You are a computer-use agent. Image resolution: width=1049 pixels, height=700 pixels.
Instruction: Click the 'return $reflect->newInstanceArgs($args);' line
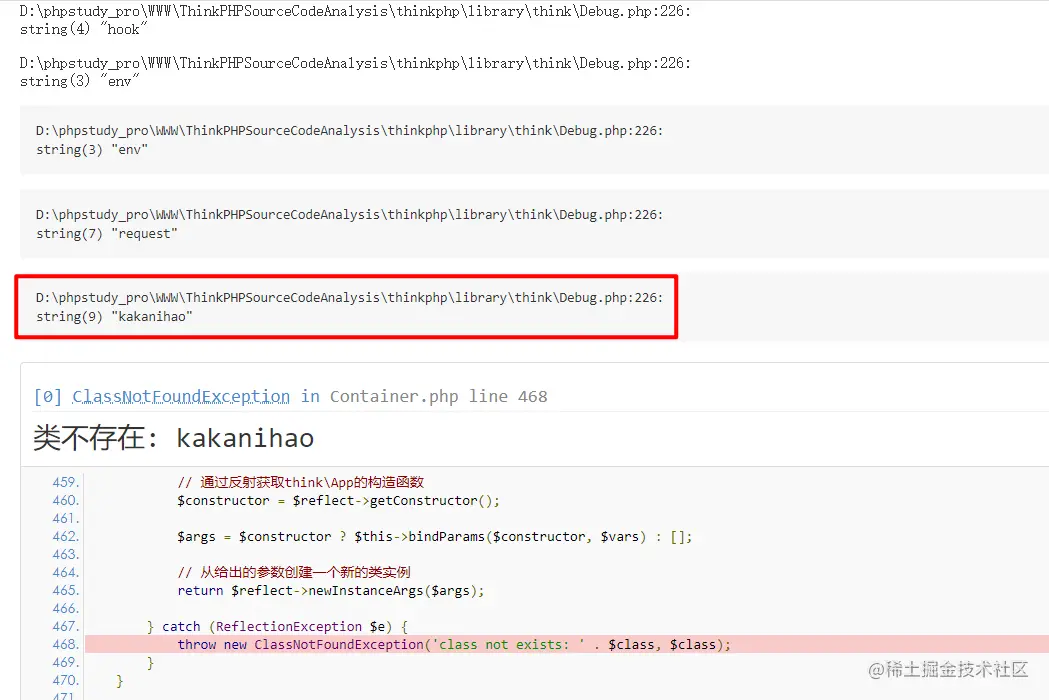[330, 590]
